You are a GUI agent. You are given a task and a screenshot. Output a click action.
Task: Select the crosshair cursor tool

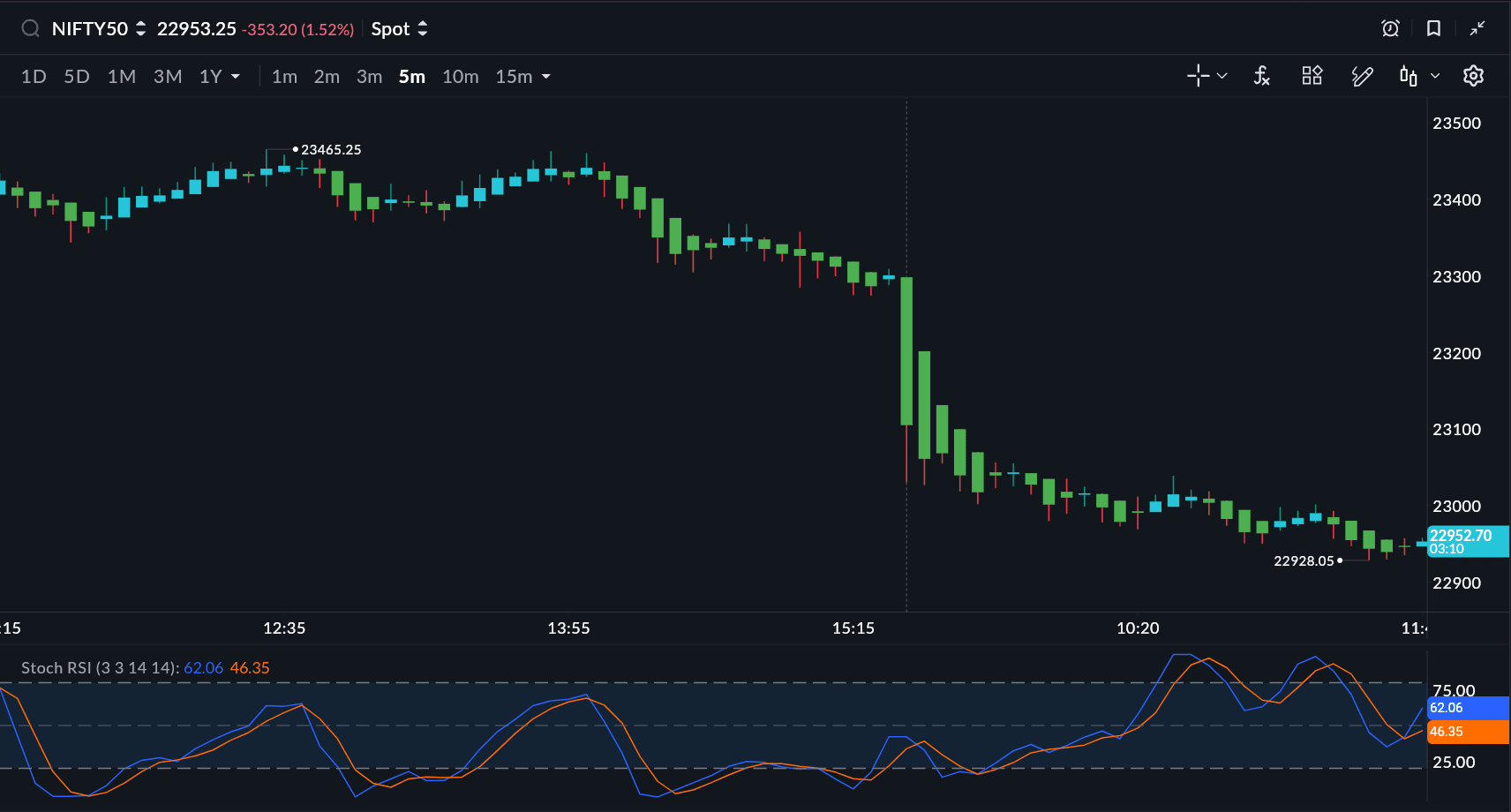(1198, 77)
